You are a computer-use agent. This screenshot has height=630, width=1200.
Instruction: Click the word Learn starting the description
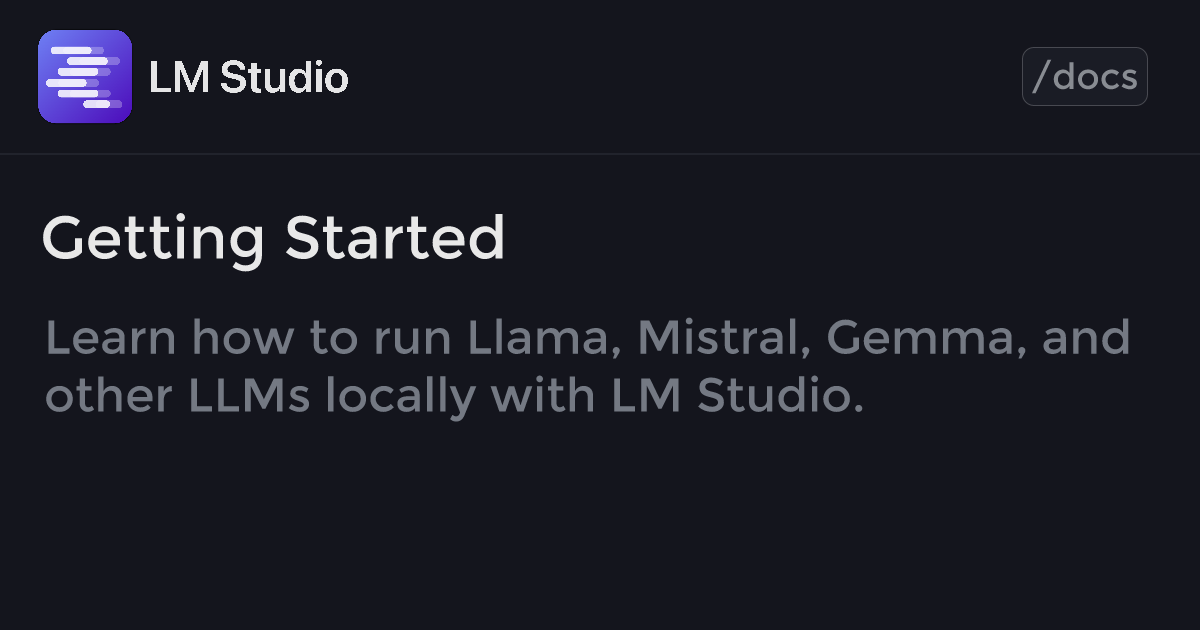tap(111, 338)
